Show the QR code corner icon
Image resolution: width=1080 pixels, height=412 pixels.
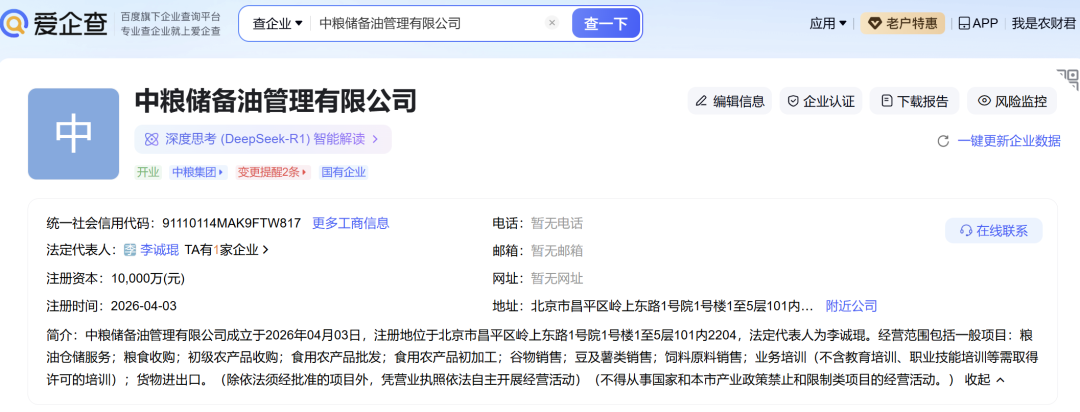pyautogui.click(x=1068, y=79)
